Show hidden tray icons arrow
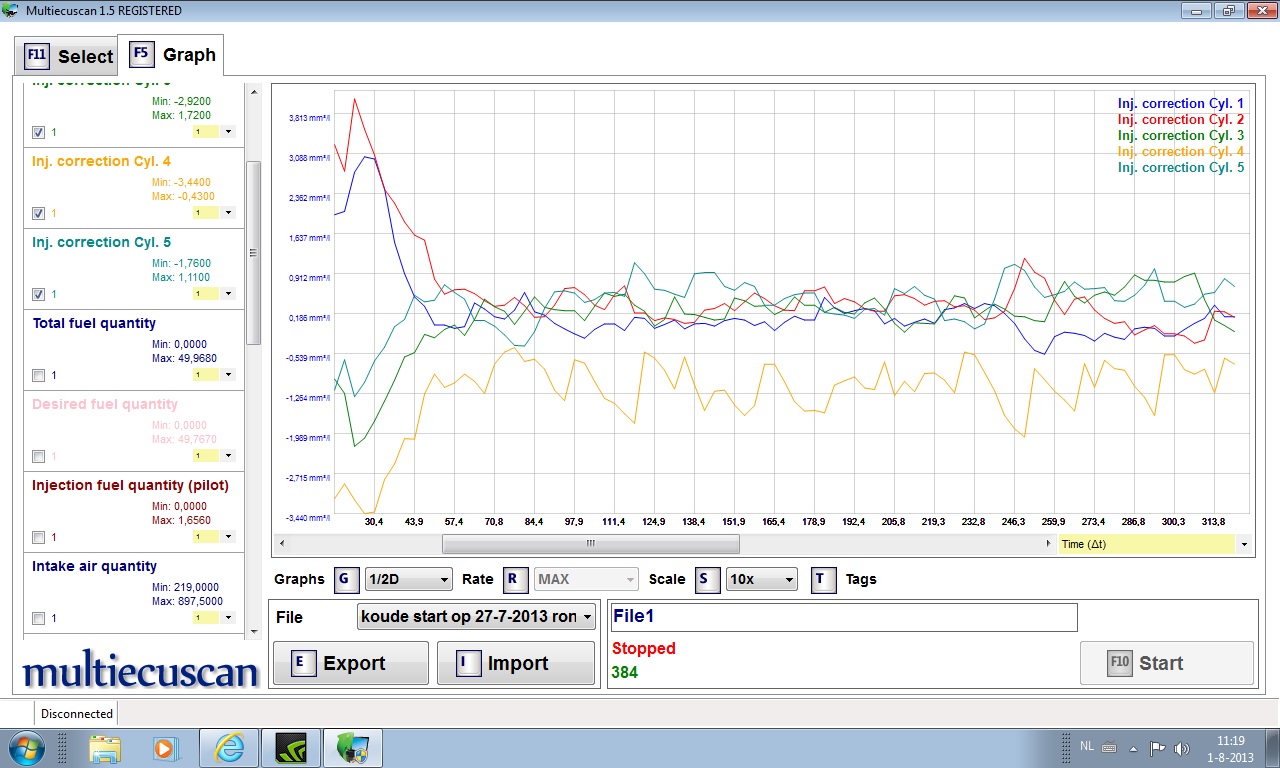 [1133, 748]
